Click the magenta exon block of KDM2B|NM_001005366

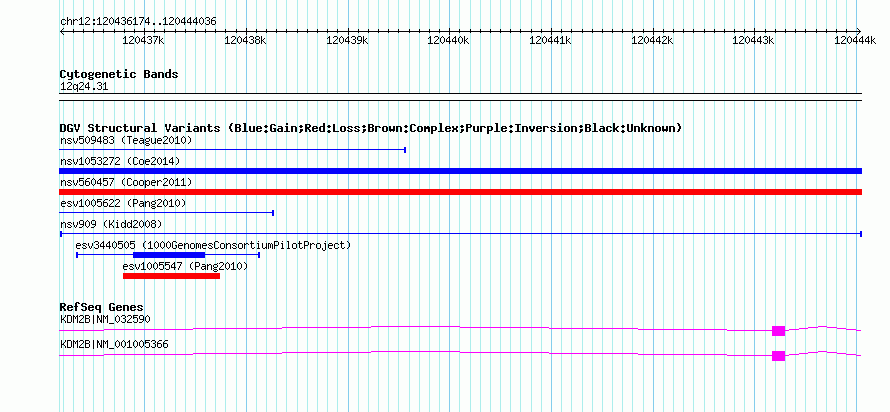[778, 356]
